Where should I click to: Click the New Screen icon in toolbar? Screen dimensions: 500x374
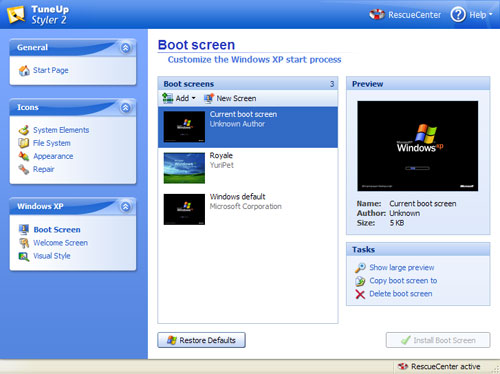click(209, 98)
